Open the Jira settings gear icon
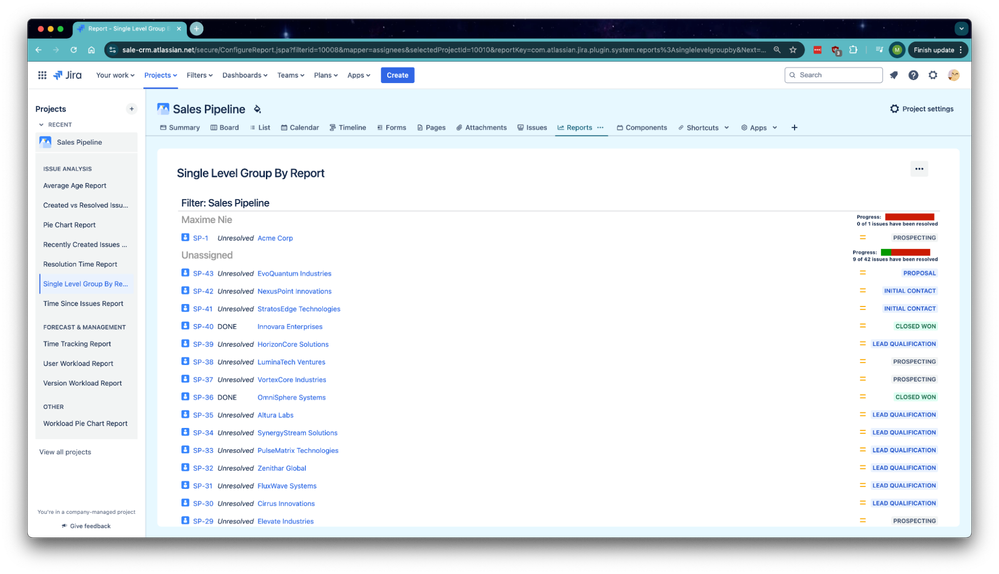Image resolution: width=999 pixels, height=574 pixels. pos(933,75)
